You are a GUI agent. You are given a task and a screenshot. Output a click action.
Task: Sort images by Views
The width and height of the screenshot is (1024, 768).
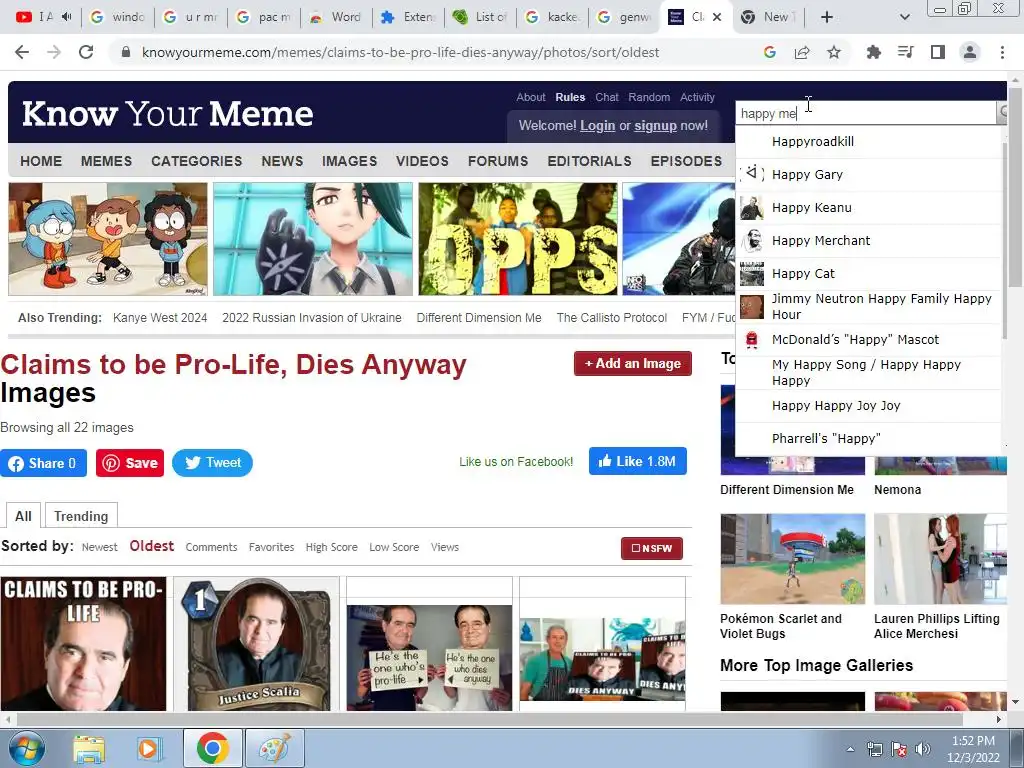[x=445, y=547]
